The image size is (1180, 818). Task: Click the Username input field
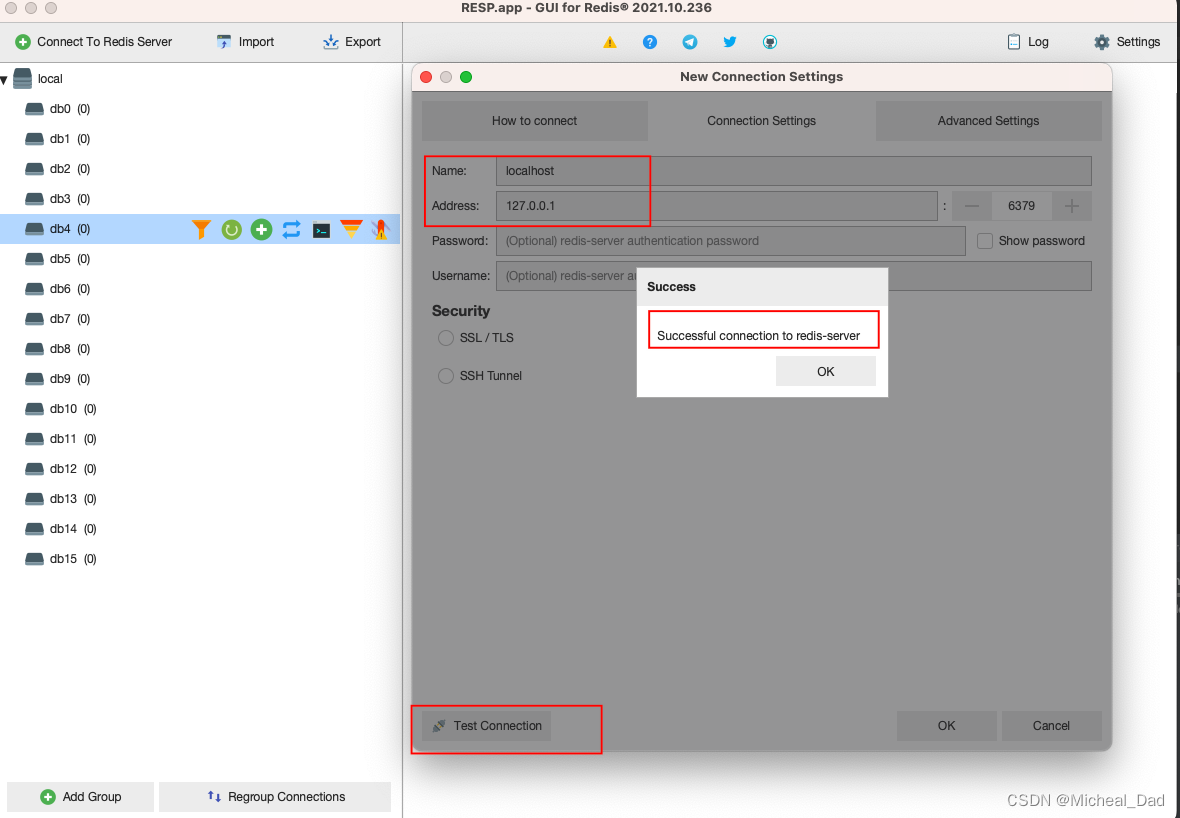[x=794, y=276]
